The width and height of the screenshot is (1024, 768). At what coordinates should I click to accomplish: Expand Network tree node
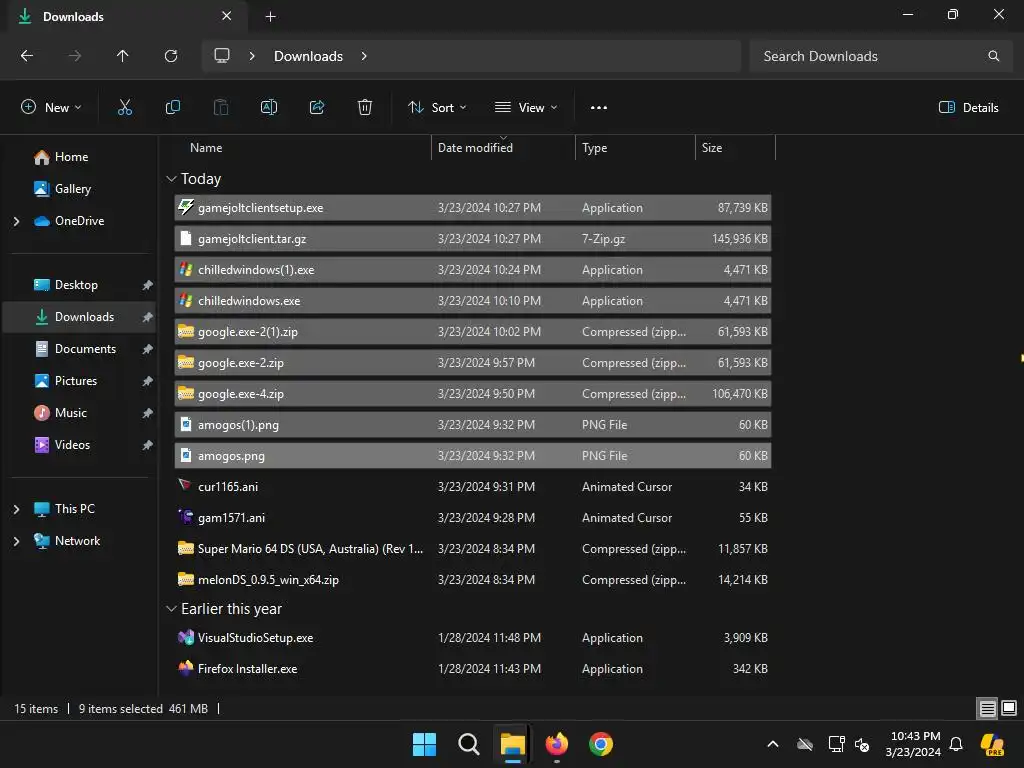16,541
